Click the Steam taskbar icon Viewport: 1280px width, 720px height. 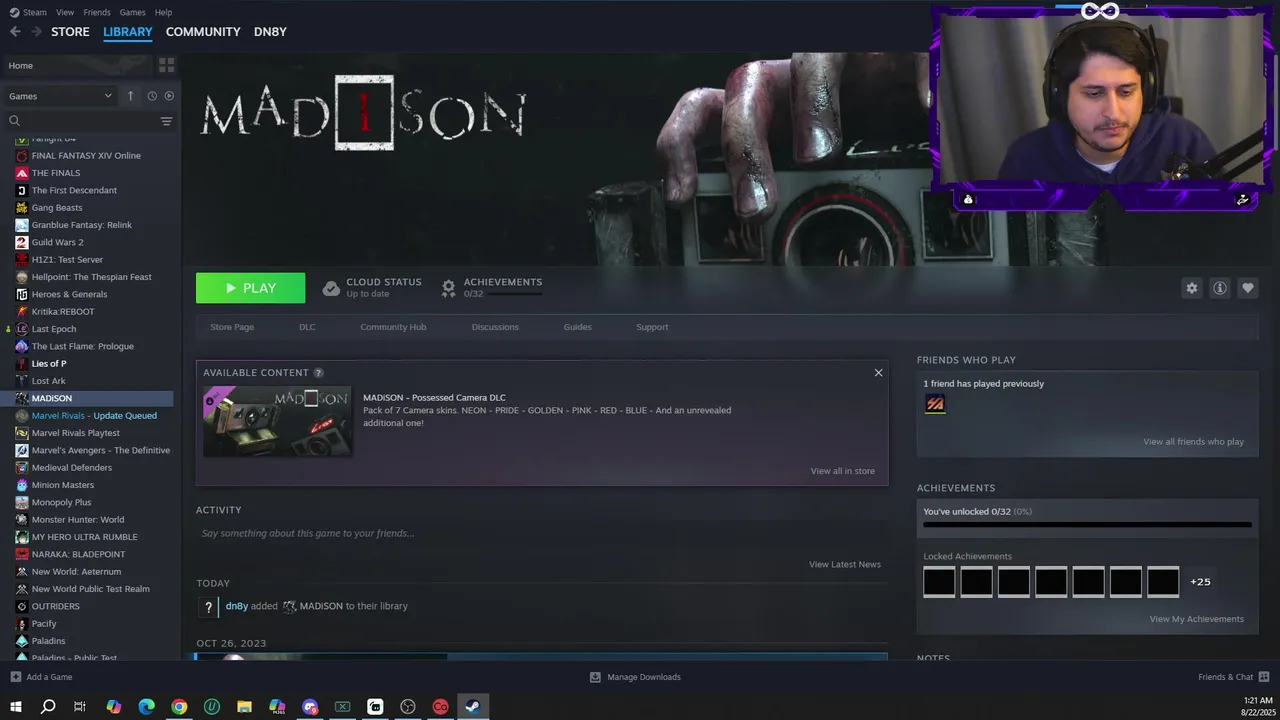point(473,707)
